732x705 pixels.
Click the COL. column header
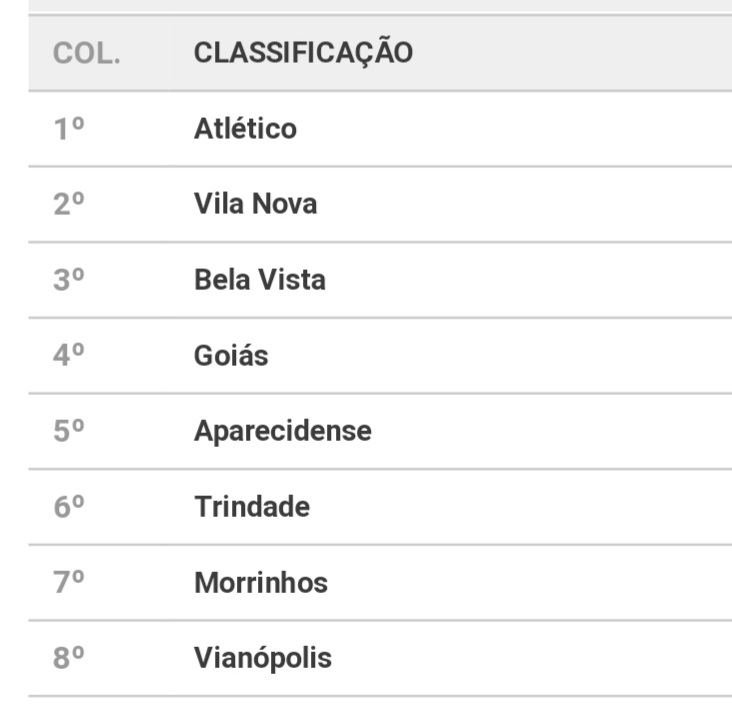coord(87,53)
